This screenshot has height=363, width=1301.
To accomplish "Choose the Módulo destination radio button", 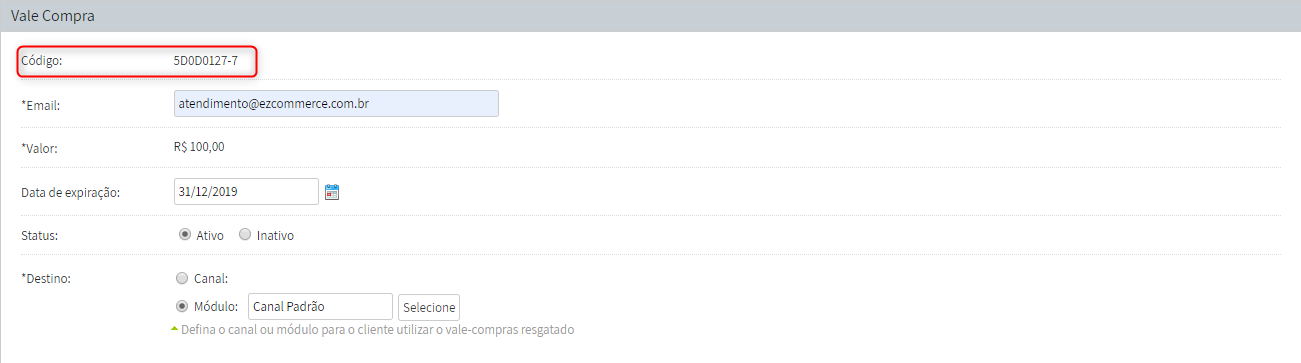I will pos(181,307).
